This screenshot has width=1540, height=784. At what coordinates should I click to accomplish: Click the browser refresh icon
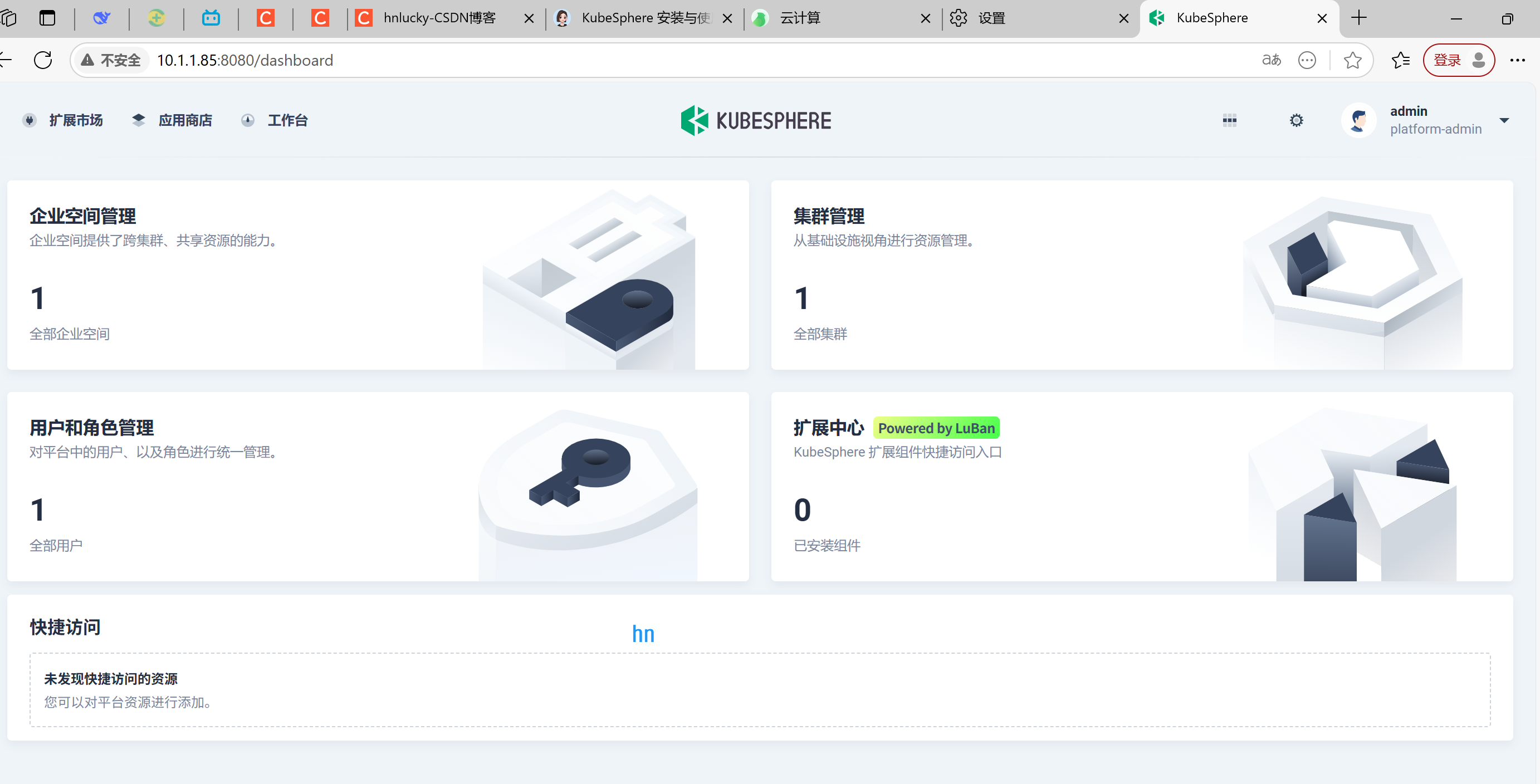43,60
